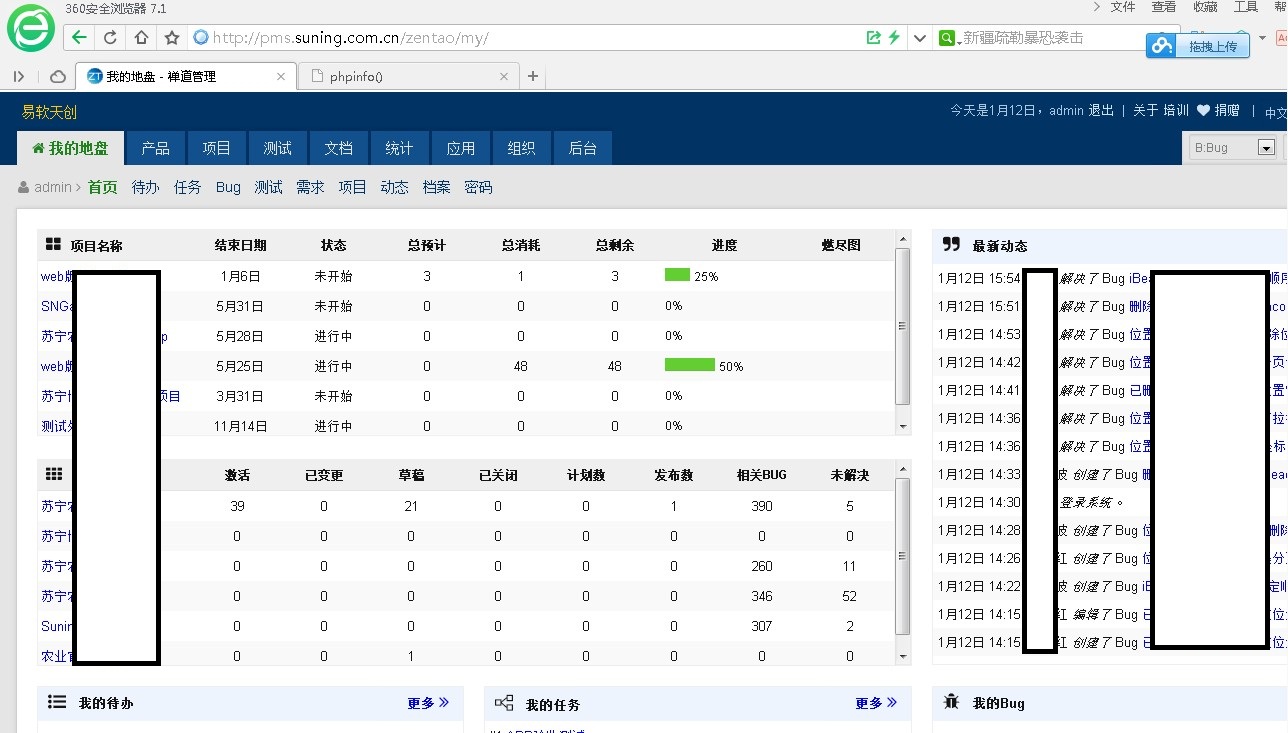Click the icon beside 我的任务

(x=504, y=703)
